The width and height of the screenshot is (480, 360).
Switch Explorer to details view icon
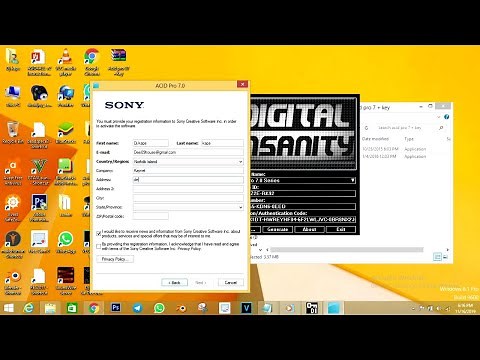click(437, 257)
